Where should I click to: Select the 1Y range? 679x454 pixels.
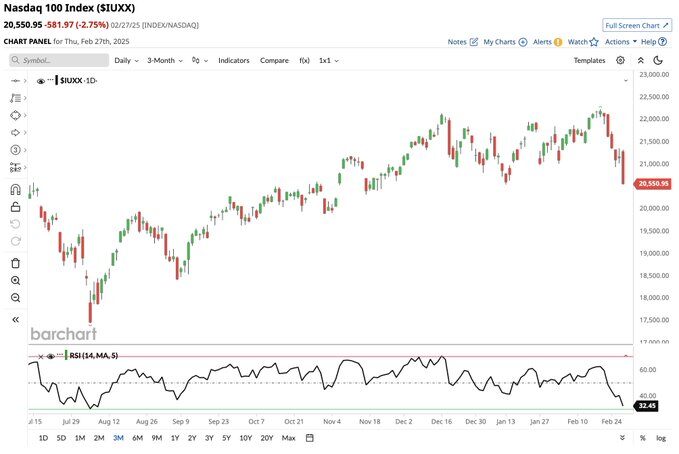(175, 438)
